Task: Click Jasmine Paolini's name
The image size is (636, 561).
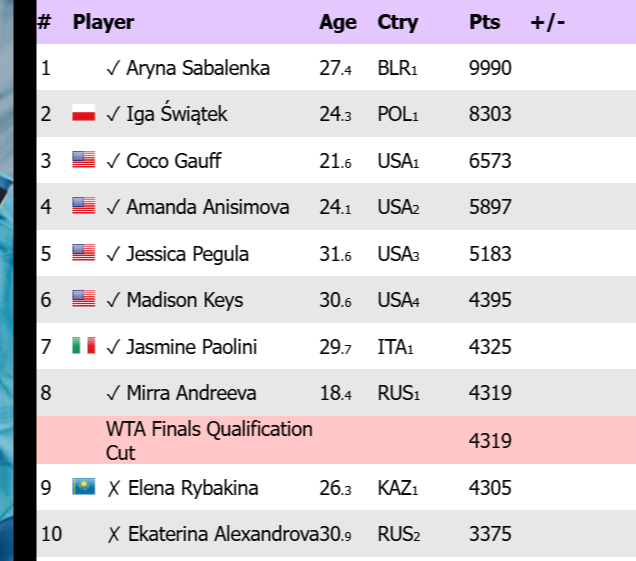Action: tap(191, 347)
